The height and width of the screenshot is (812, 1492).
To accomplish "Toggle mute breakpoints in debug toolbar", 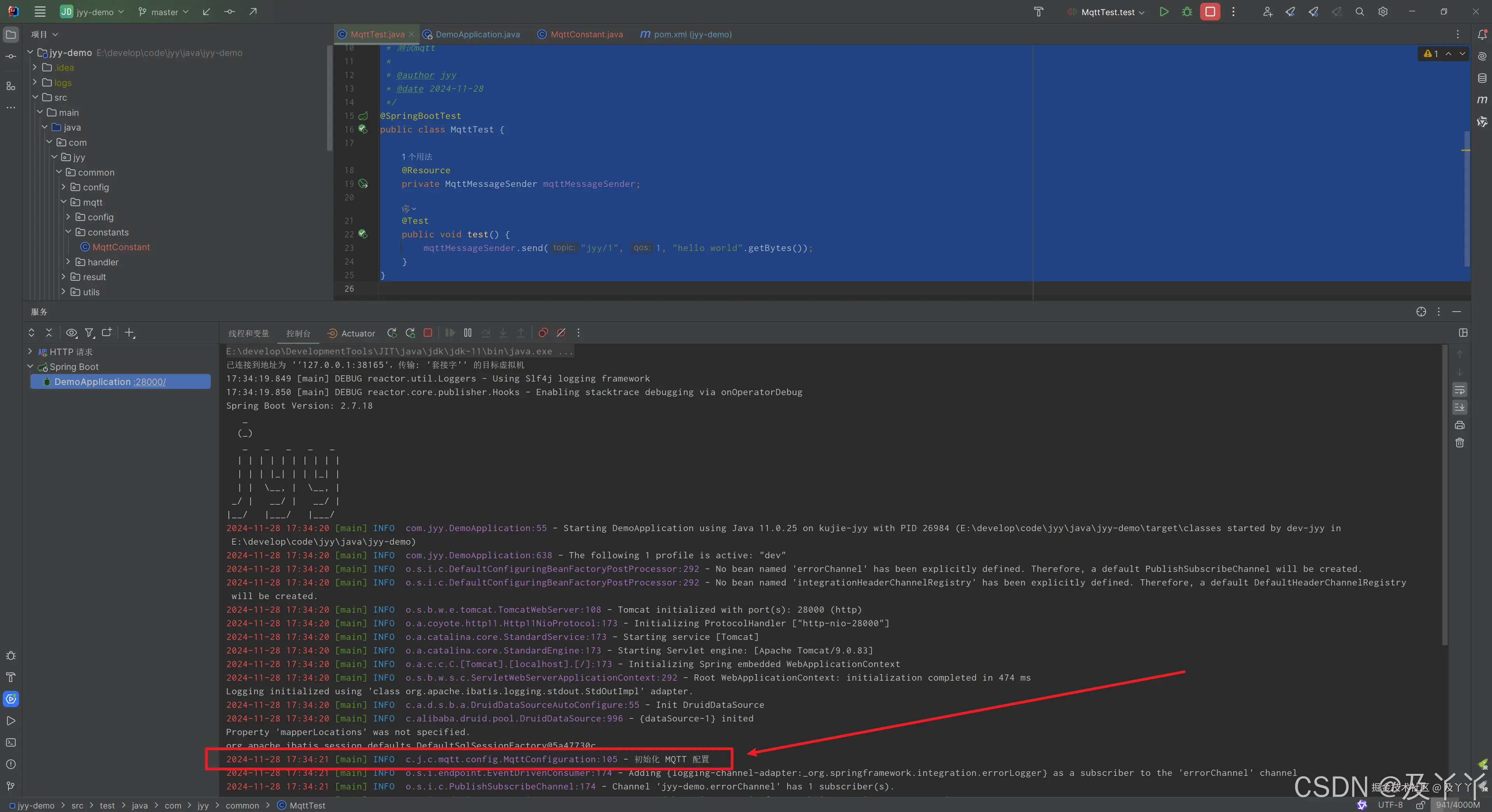I will [561, 333].
